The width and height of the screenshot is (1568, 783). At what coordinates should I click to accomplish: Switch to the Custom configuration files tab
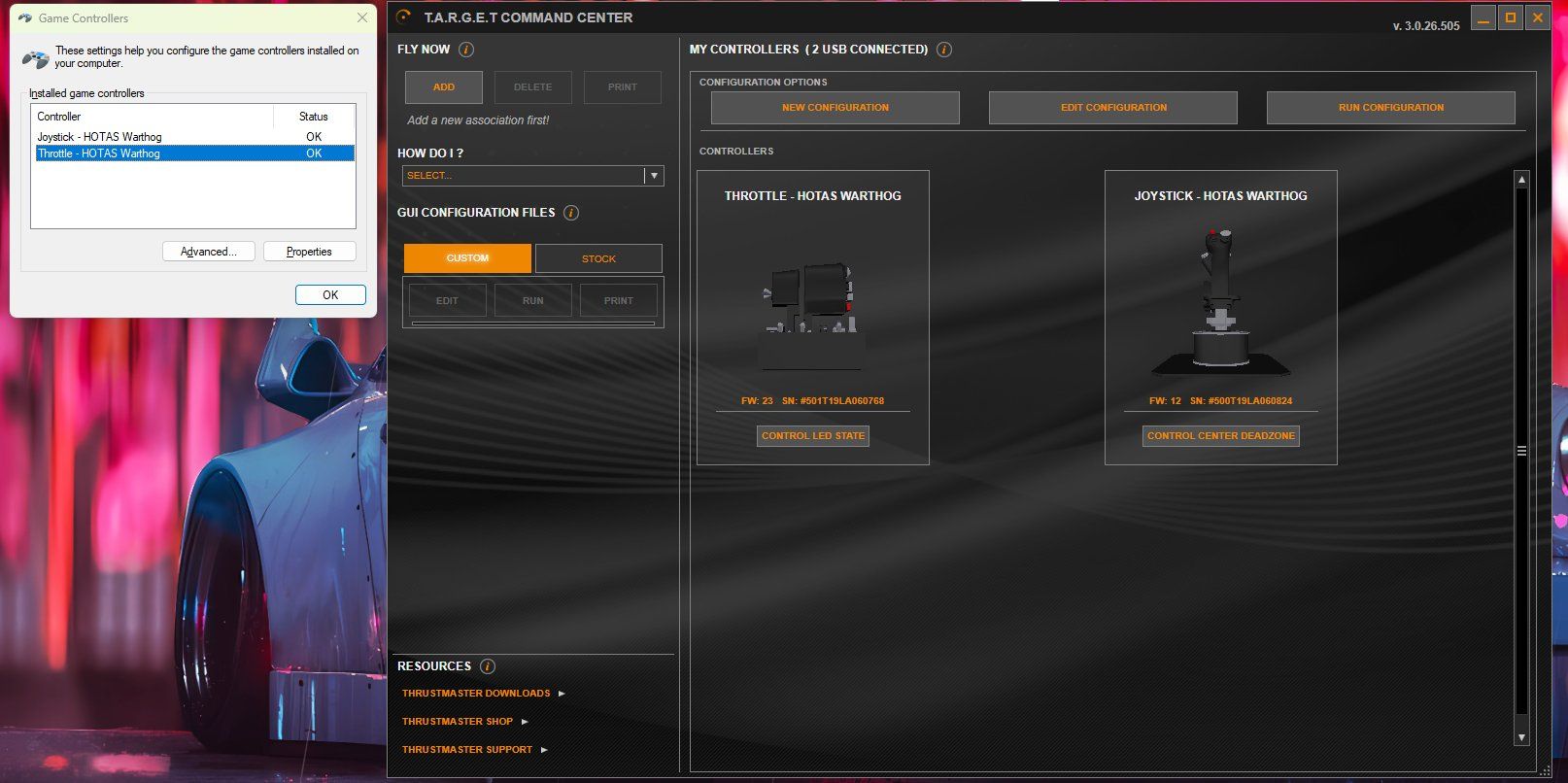click(x=467, y=258)
